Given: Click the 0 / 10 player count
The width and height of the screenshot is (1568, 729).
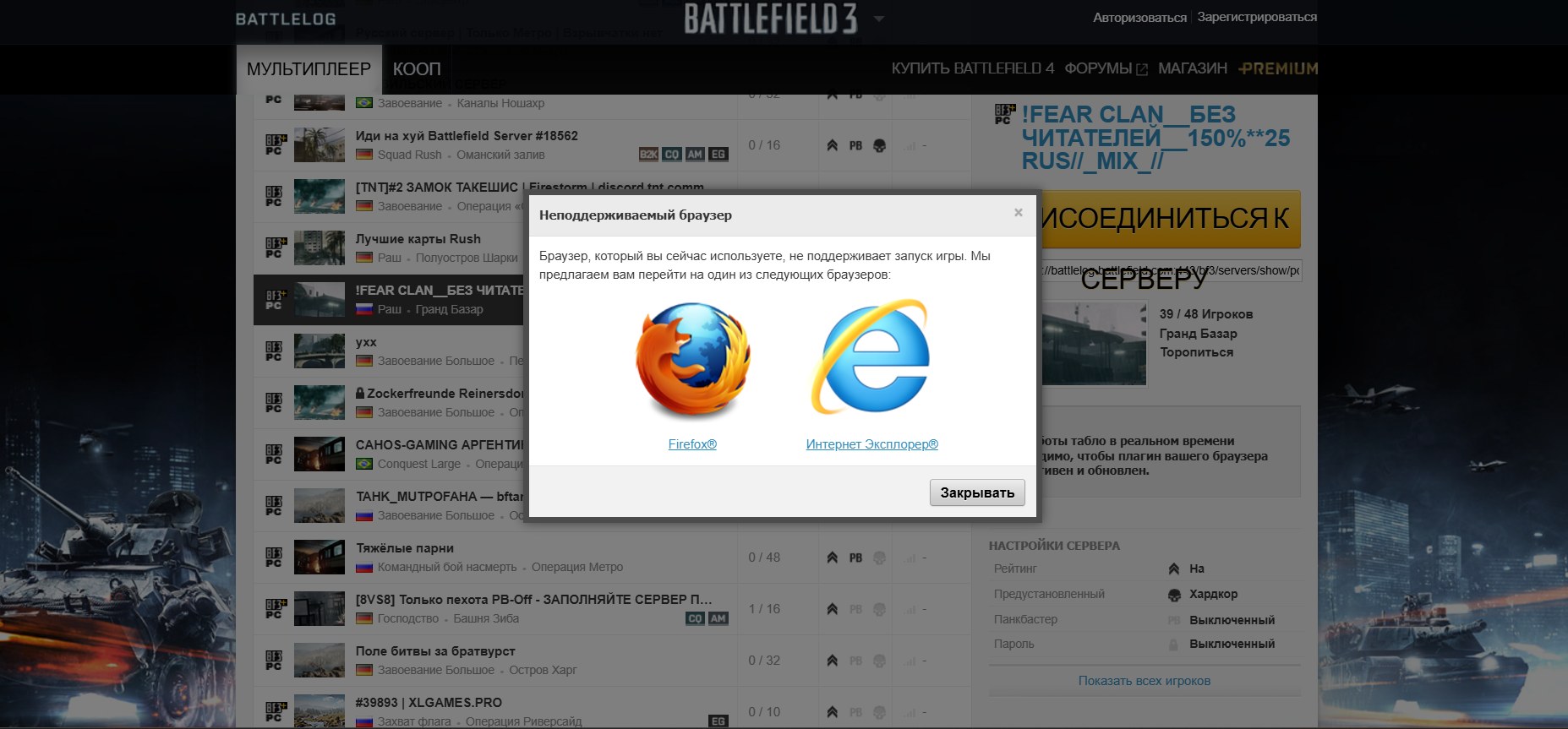Looking at the screenshot, I should pyautogui.click(x=764, y=712).
